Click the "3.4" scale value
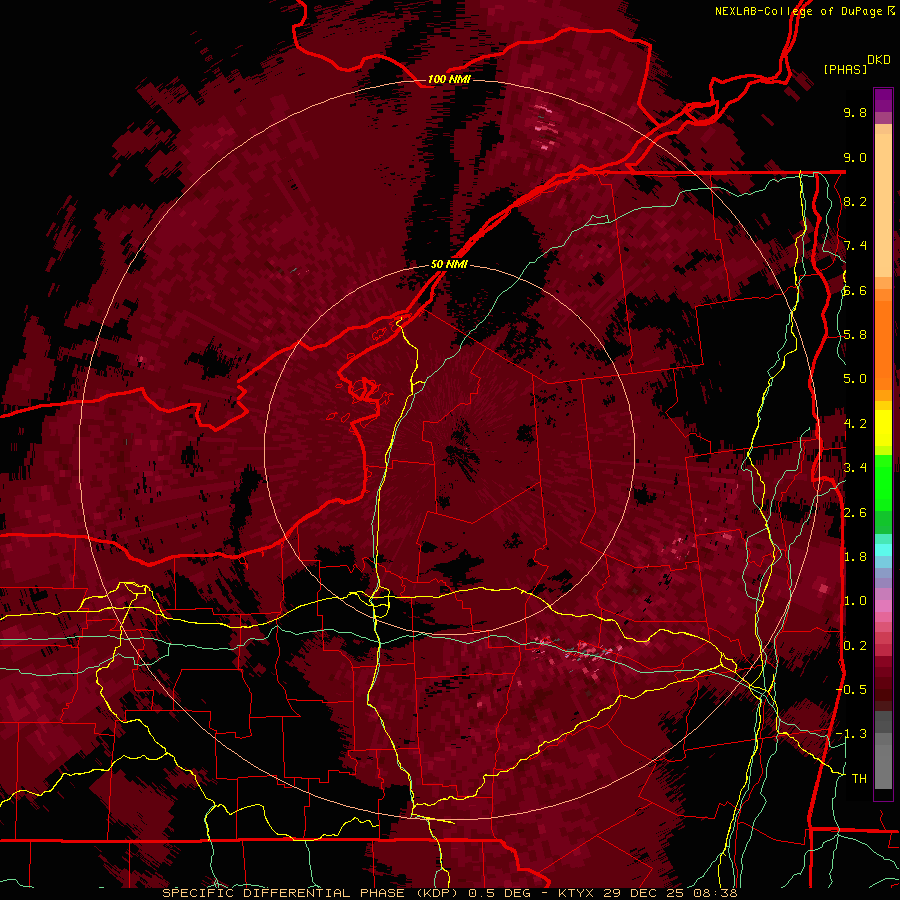 click(855, 468)
